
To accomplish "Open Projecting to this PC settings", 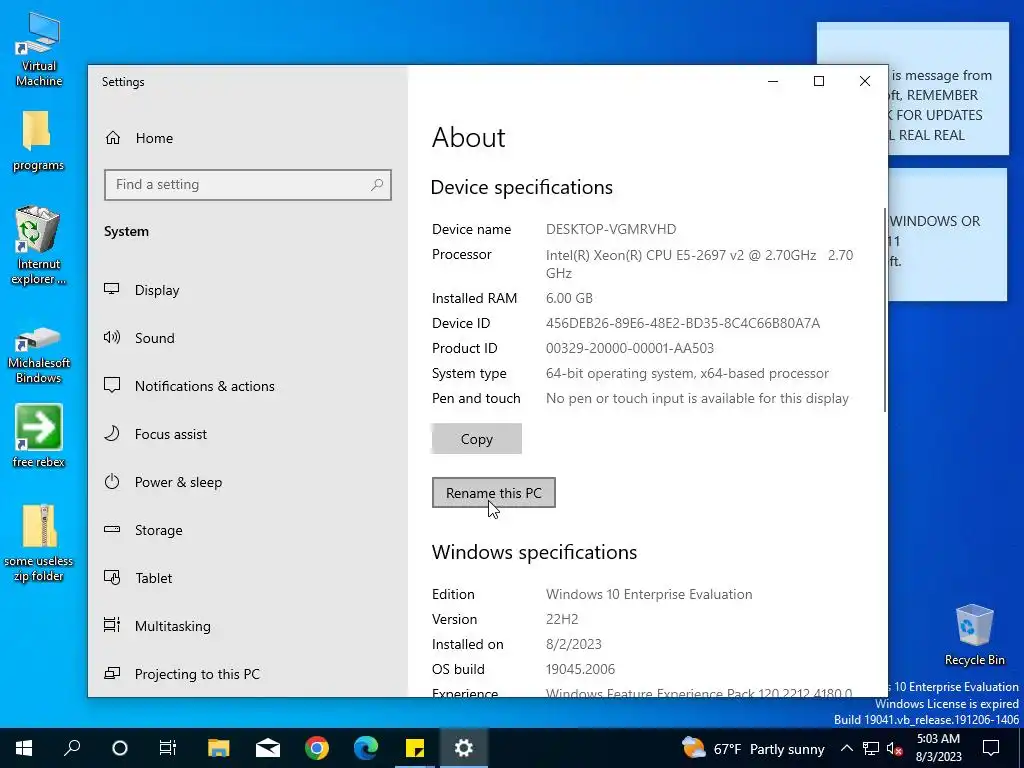I will coord(248,673).
